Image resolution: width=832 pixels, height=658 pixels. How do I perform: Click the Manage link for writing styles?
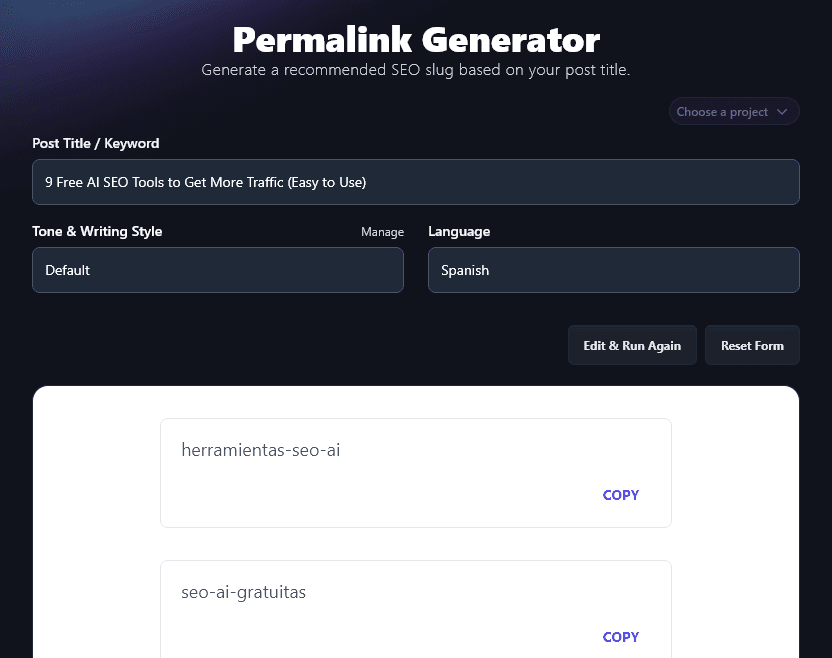click(x=382, y=231)
